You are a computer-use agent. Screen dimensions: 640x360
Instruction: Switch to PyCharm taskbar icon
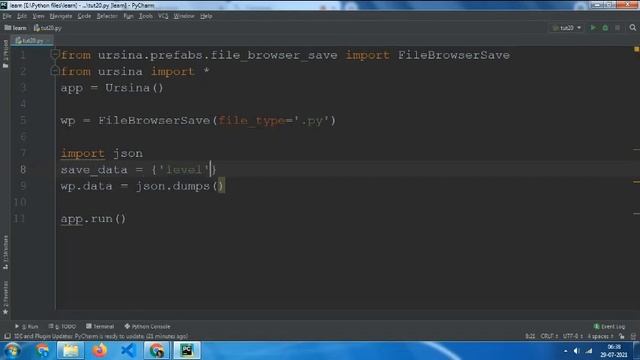(187, 351)
